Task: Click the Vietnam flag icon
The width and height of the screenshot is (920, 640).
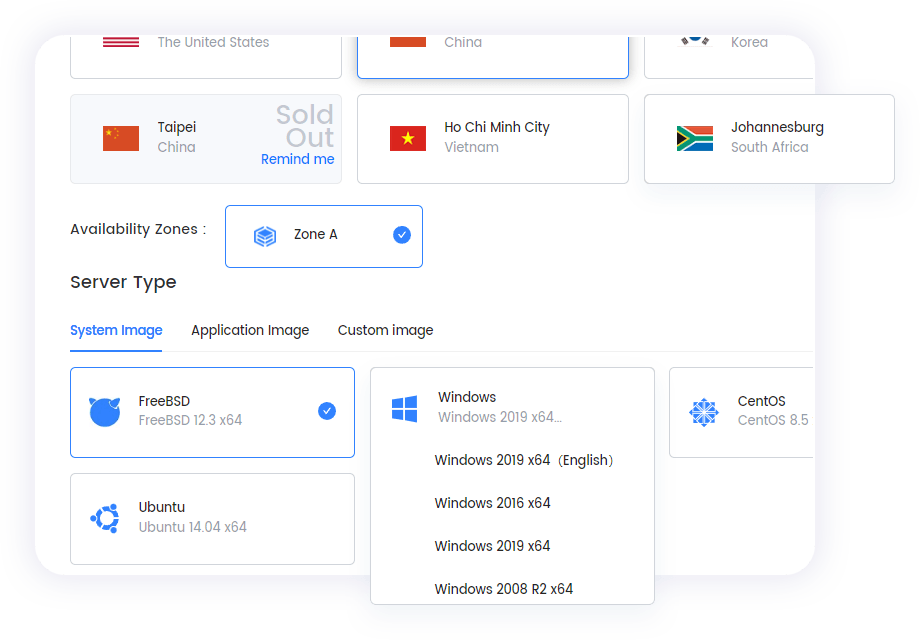Action: [x=408, y=138]
